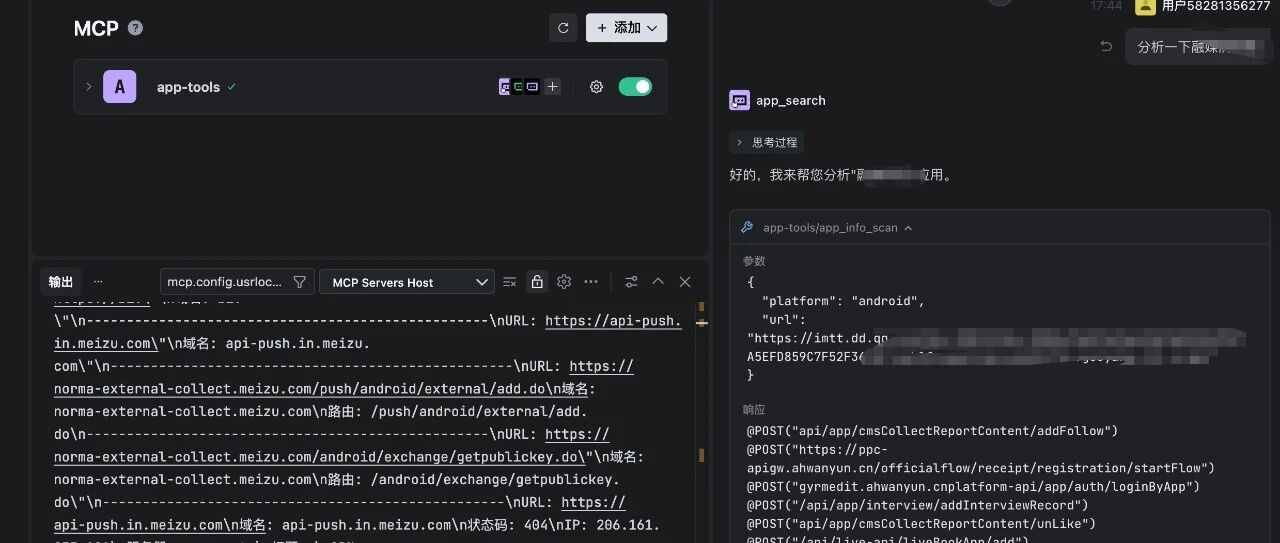The height and width of the screenshot is (543, 1280).
Task: Toggle the app-tools server switch off
Action: pos(635,87)
